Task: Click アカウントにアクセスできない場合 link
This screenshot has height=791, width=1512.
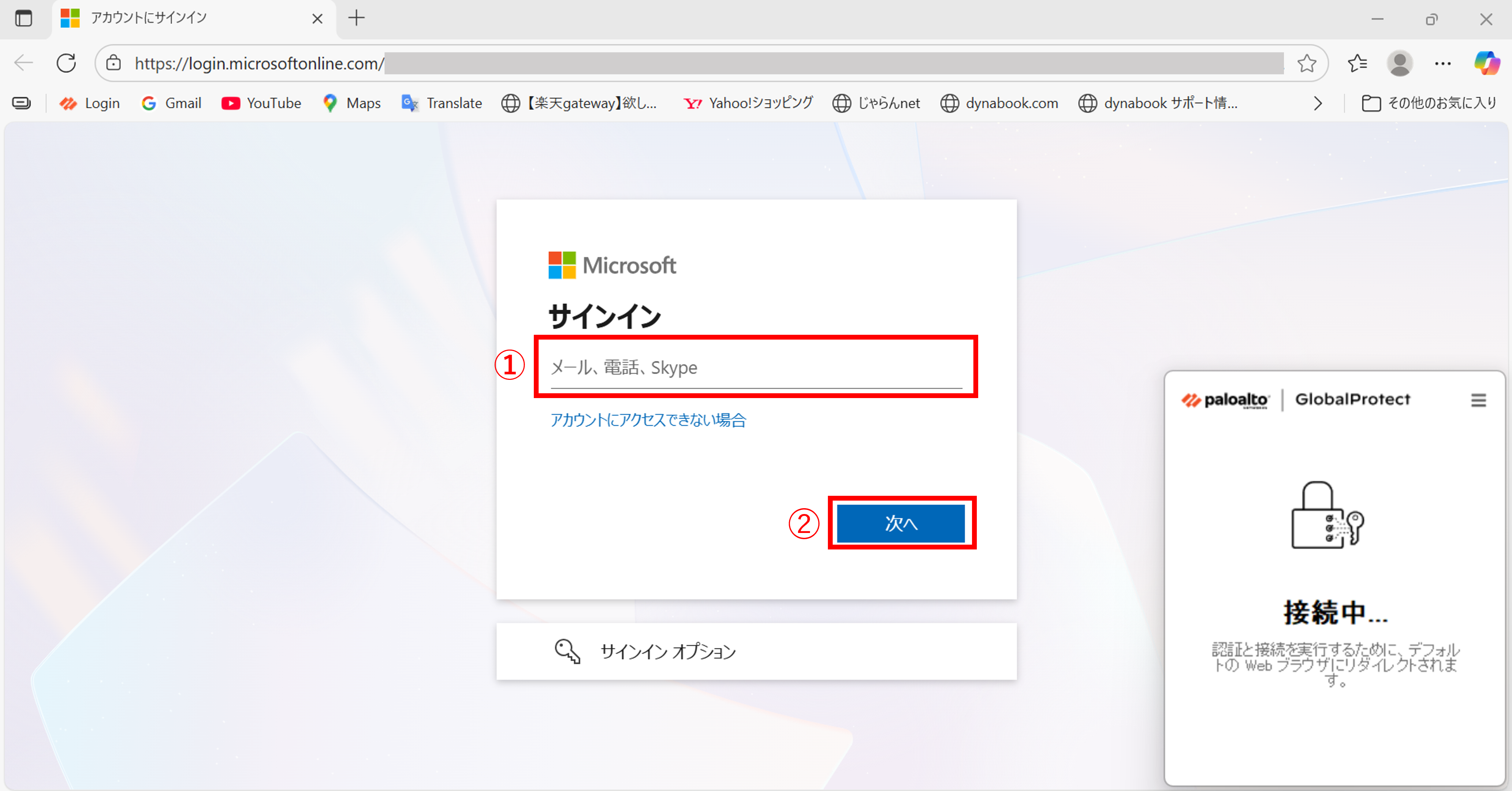Action: [648, 420]
